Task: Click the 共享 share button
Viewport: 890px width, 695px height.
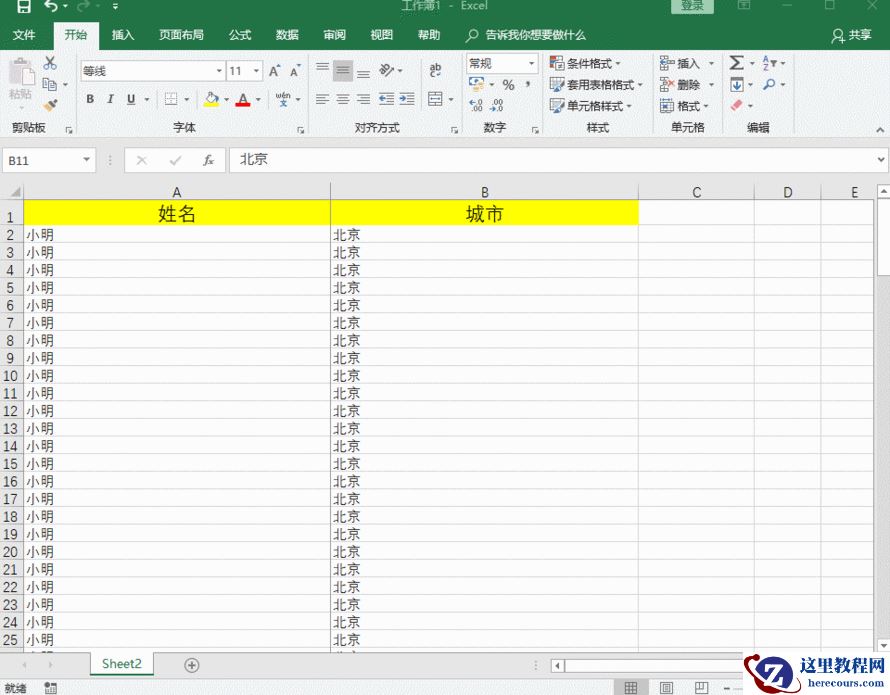Action: [851, 35]
